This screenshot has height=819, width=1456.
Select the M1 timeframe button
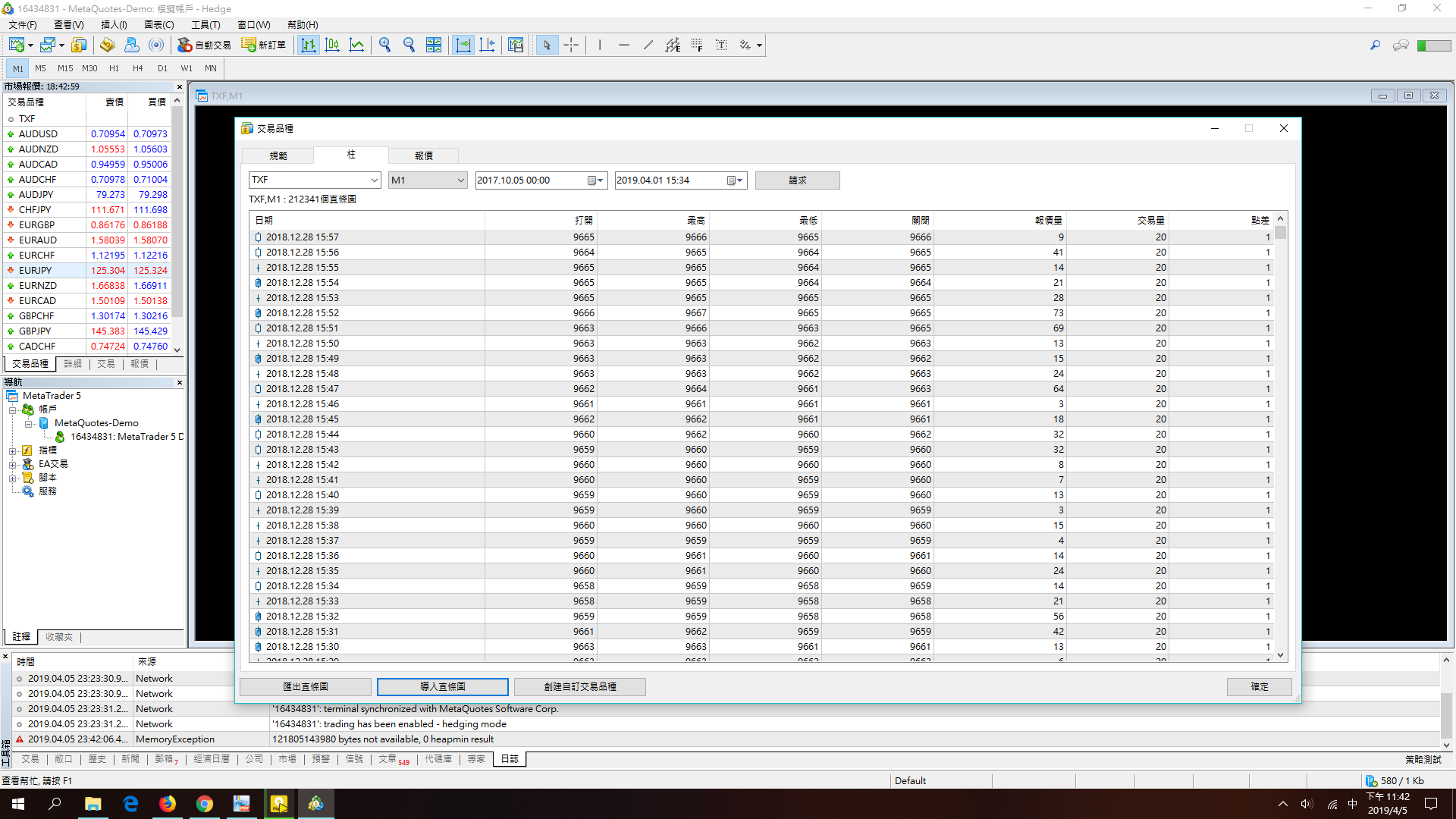(x=18, y=68)
